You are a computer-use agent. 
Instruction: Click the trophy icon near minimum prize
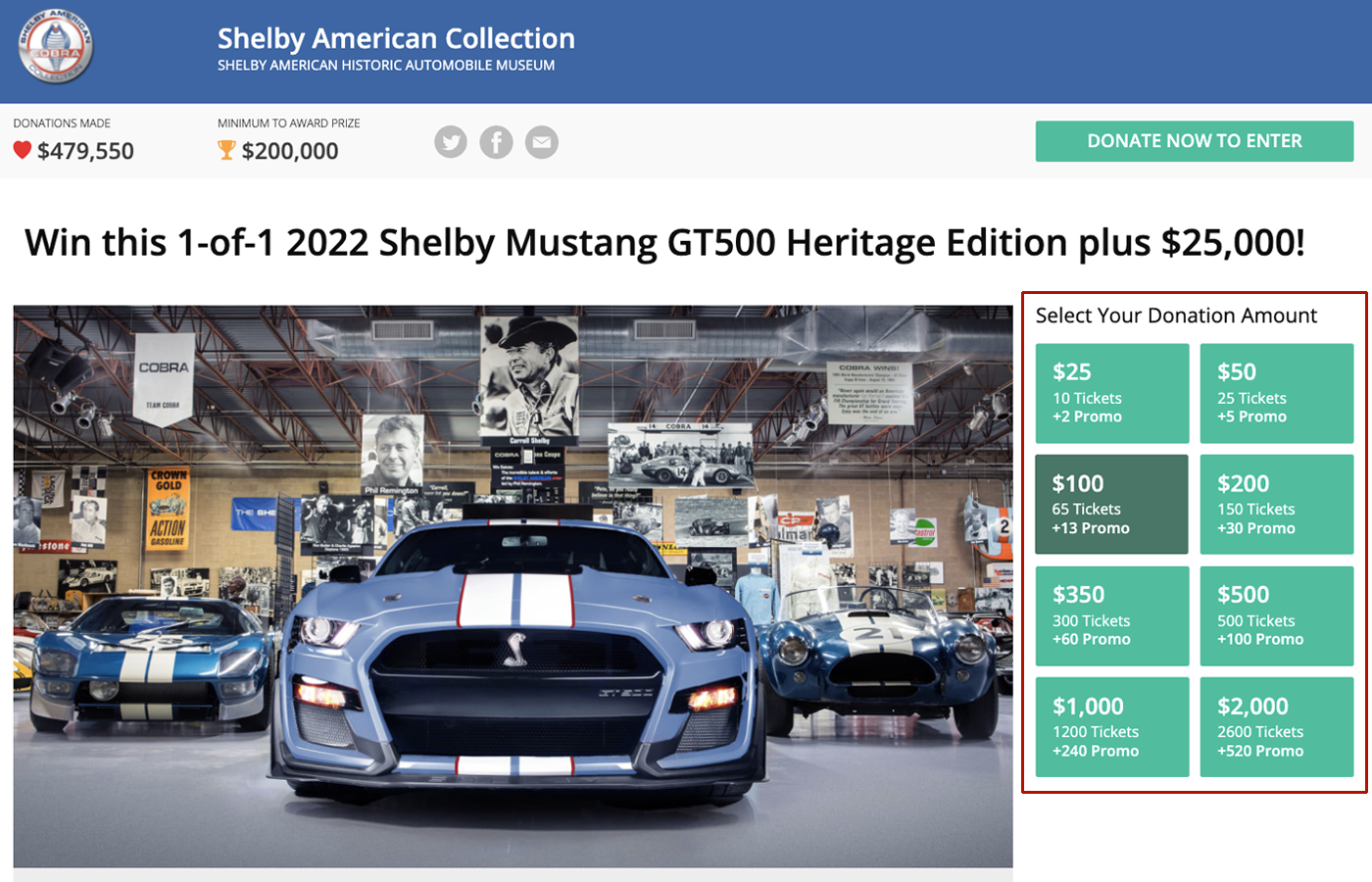pyautogui.click(x=226, y=151)
